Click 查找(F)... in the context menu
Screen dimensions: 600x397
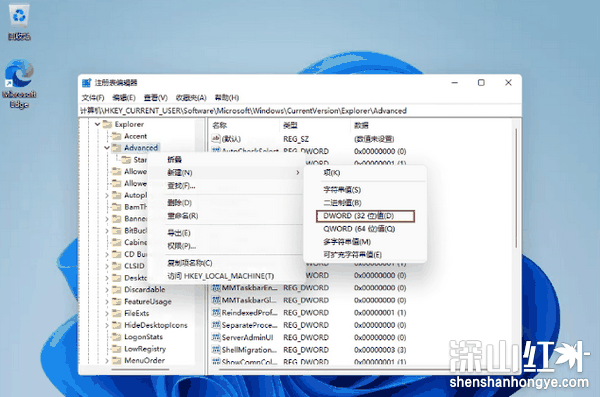coord(226,186)
